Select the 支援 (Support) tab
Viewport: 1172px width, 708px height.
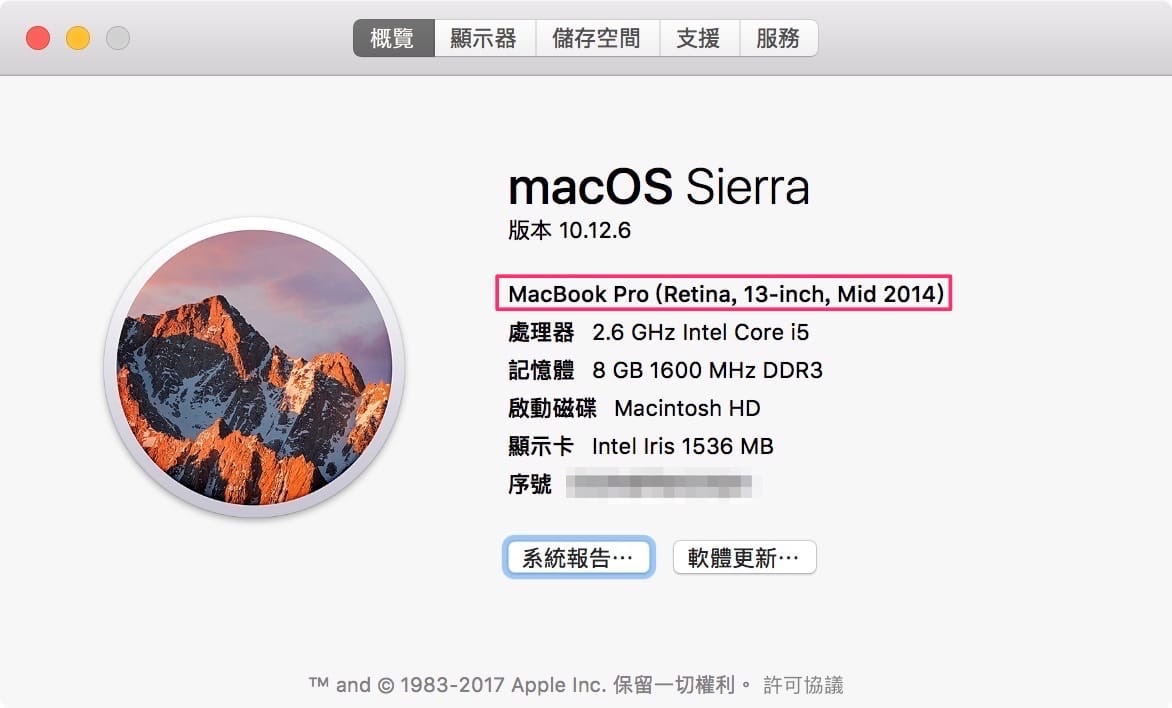[x=699, y=37]
